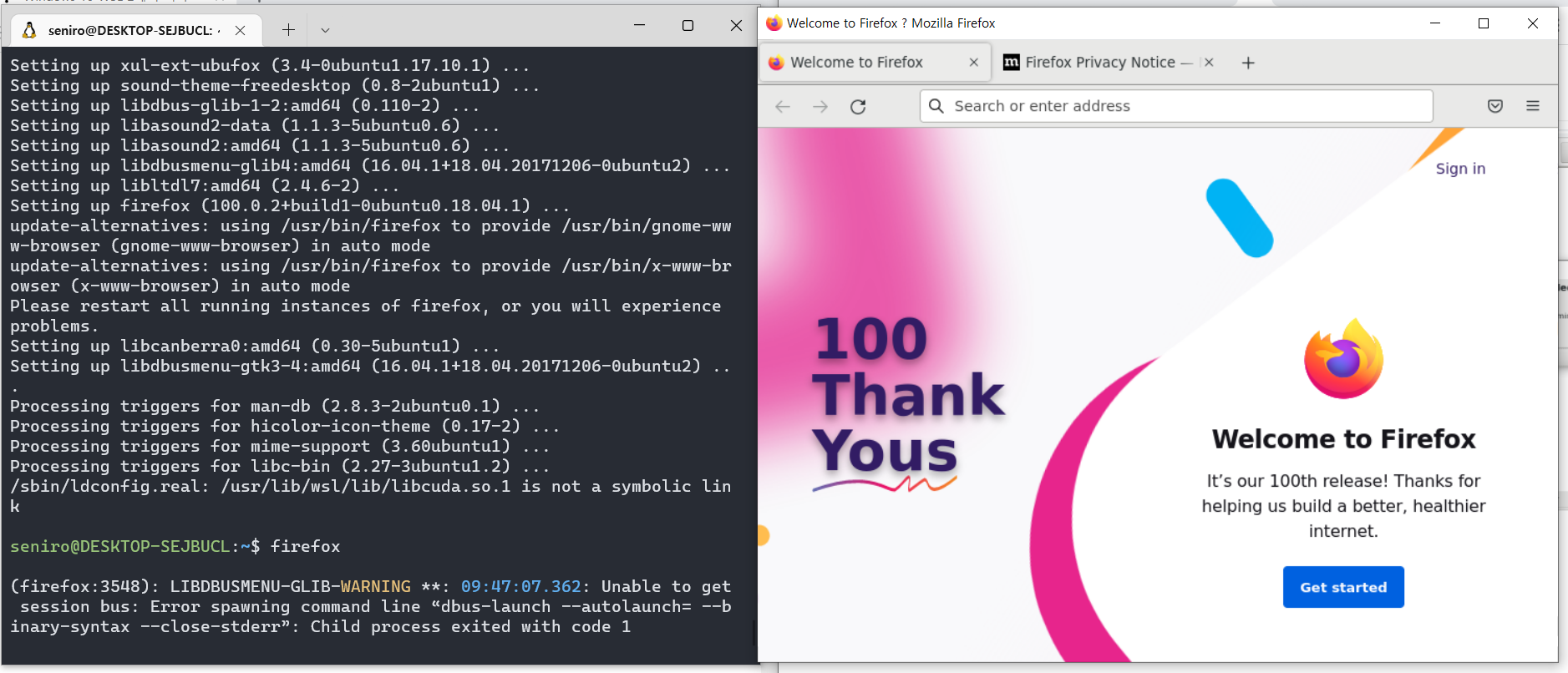Maximize the terminal window
The width and height of the screenshot is (1568, 673).
pos(688,26)
